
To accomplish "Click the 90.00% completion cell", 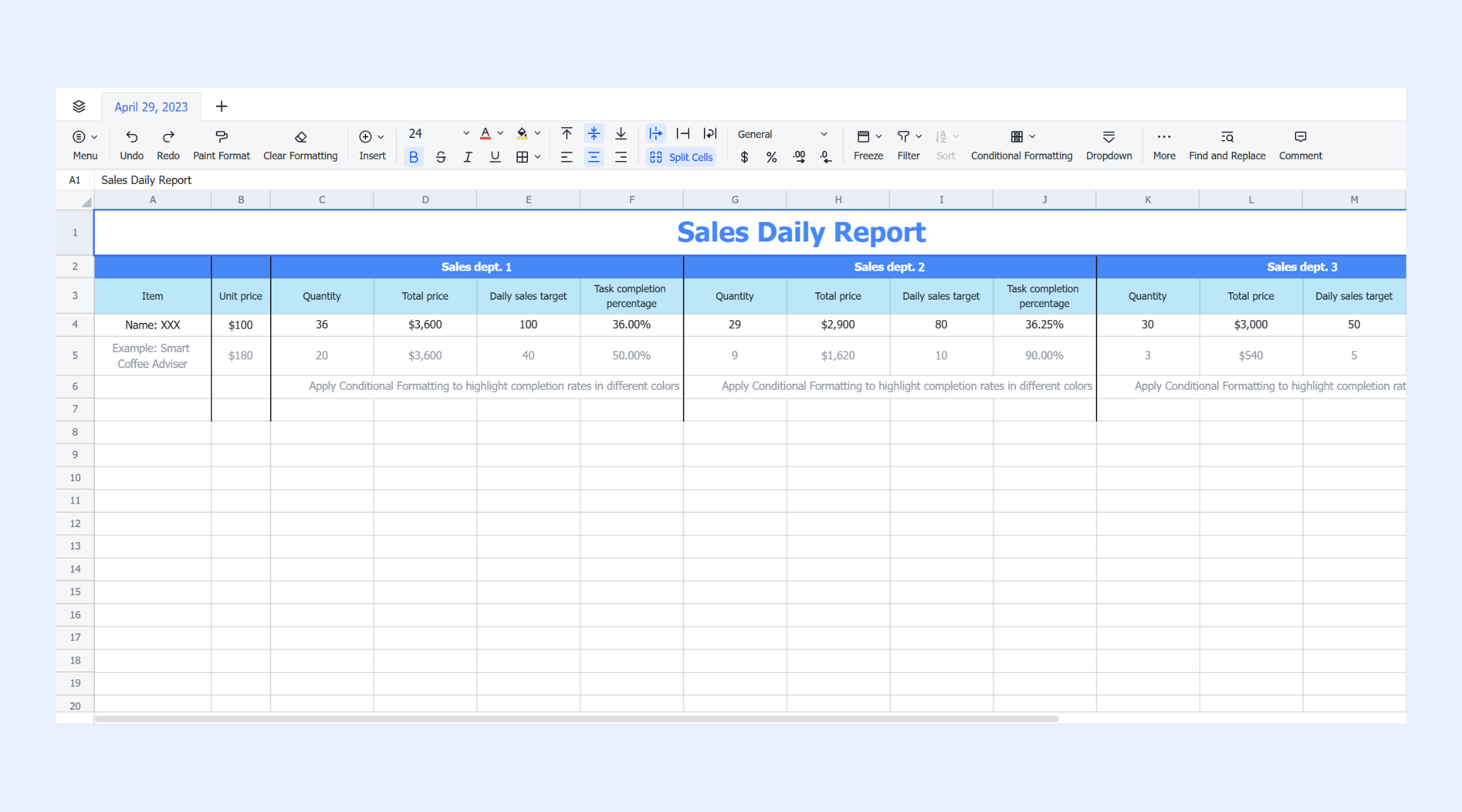I will pyautogui.click(x=1044, y=356).
